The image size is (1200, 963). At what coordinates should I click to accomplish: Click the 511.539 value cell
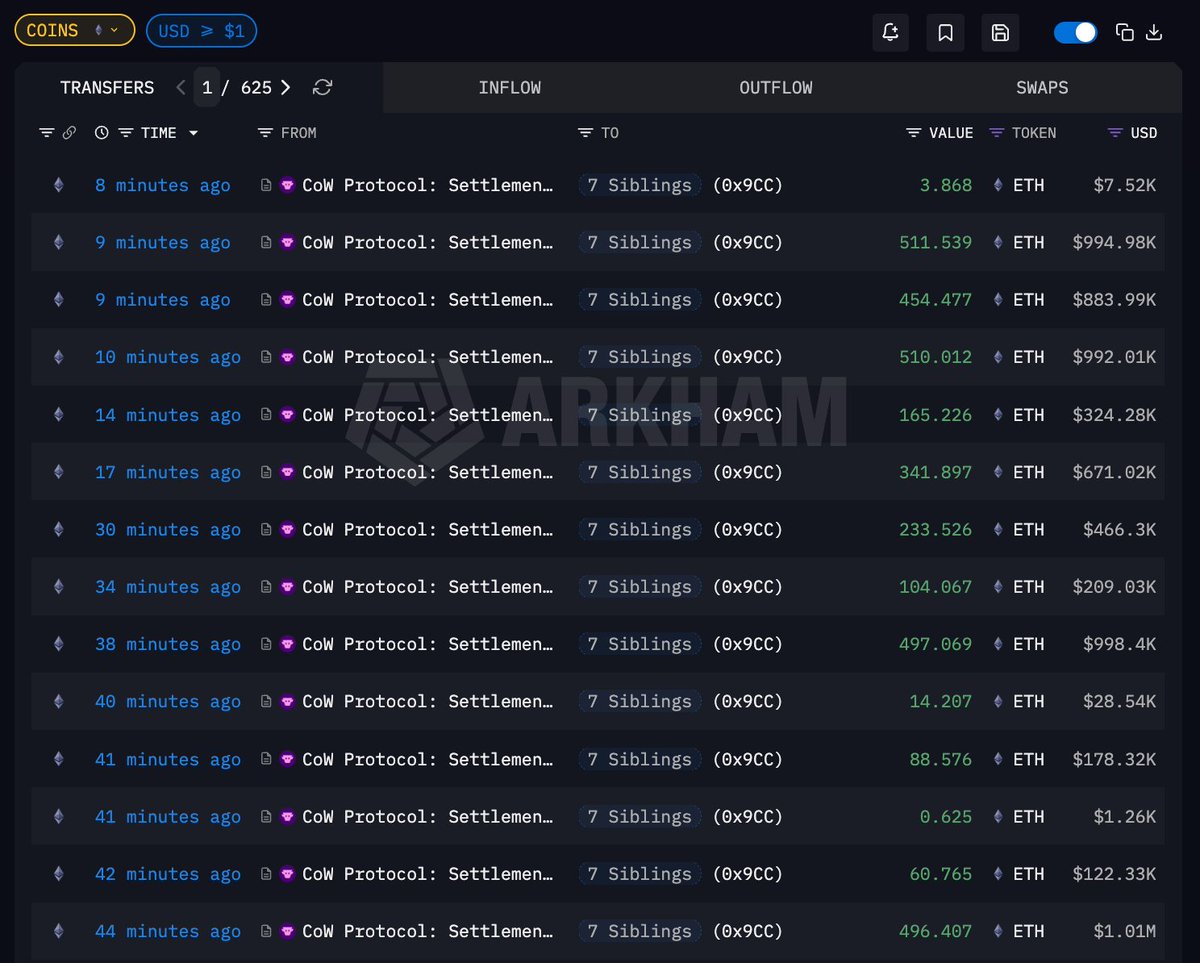point(935,242)
